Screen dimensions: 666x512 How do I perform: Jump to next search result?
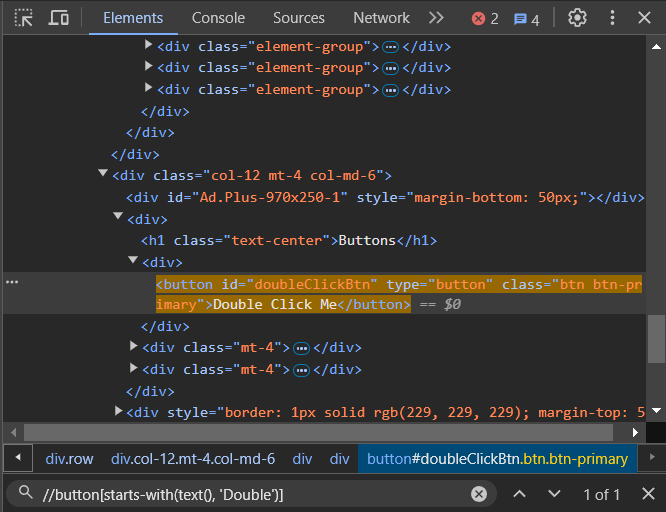coord(554,494)
